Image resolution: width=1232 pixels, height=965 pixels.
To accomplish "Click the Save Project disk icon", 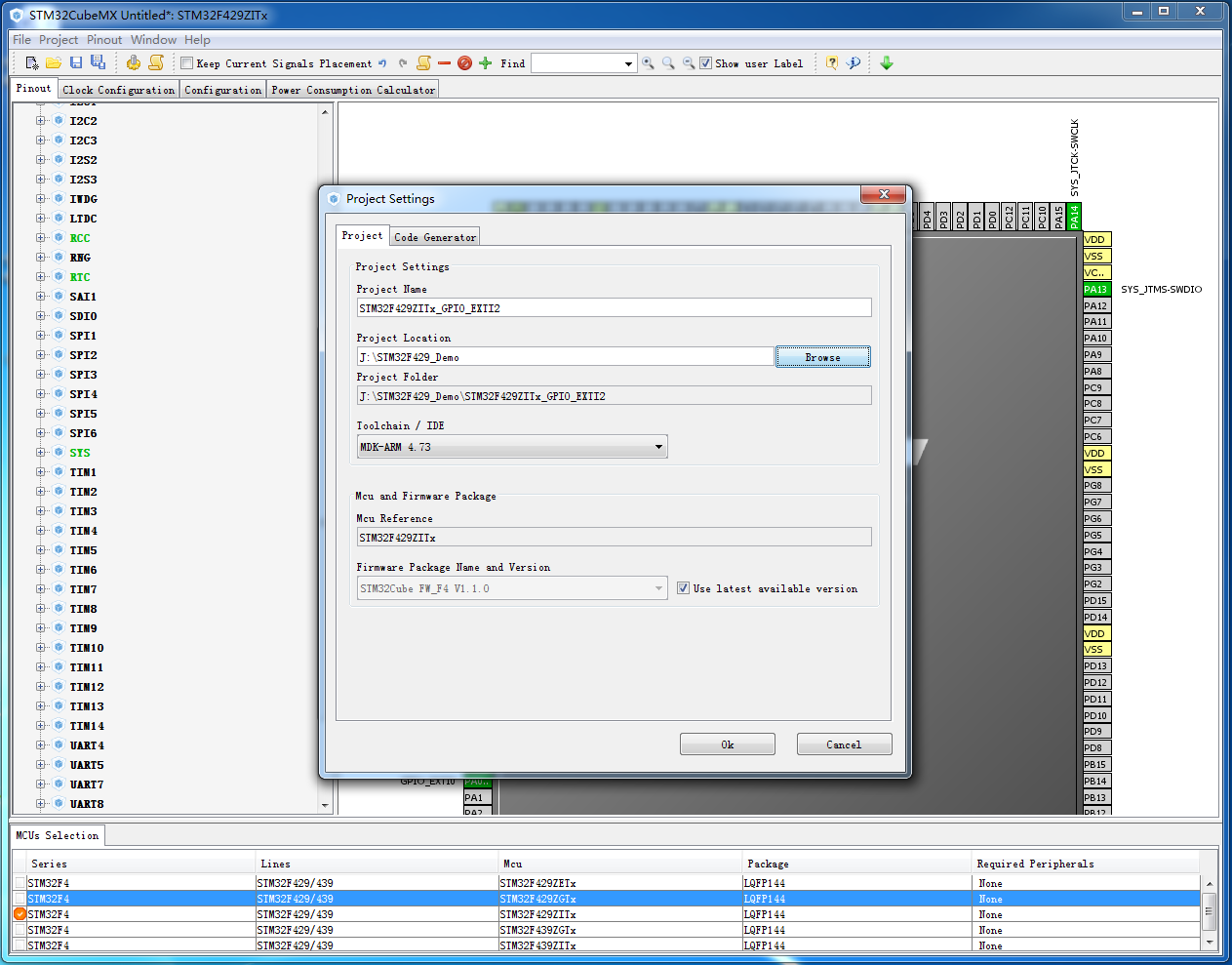I will 76,62.
